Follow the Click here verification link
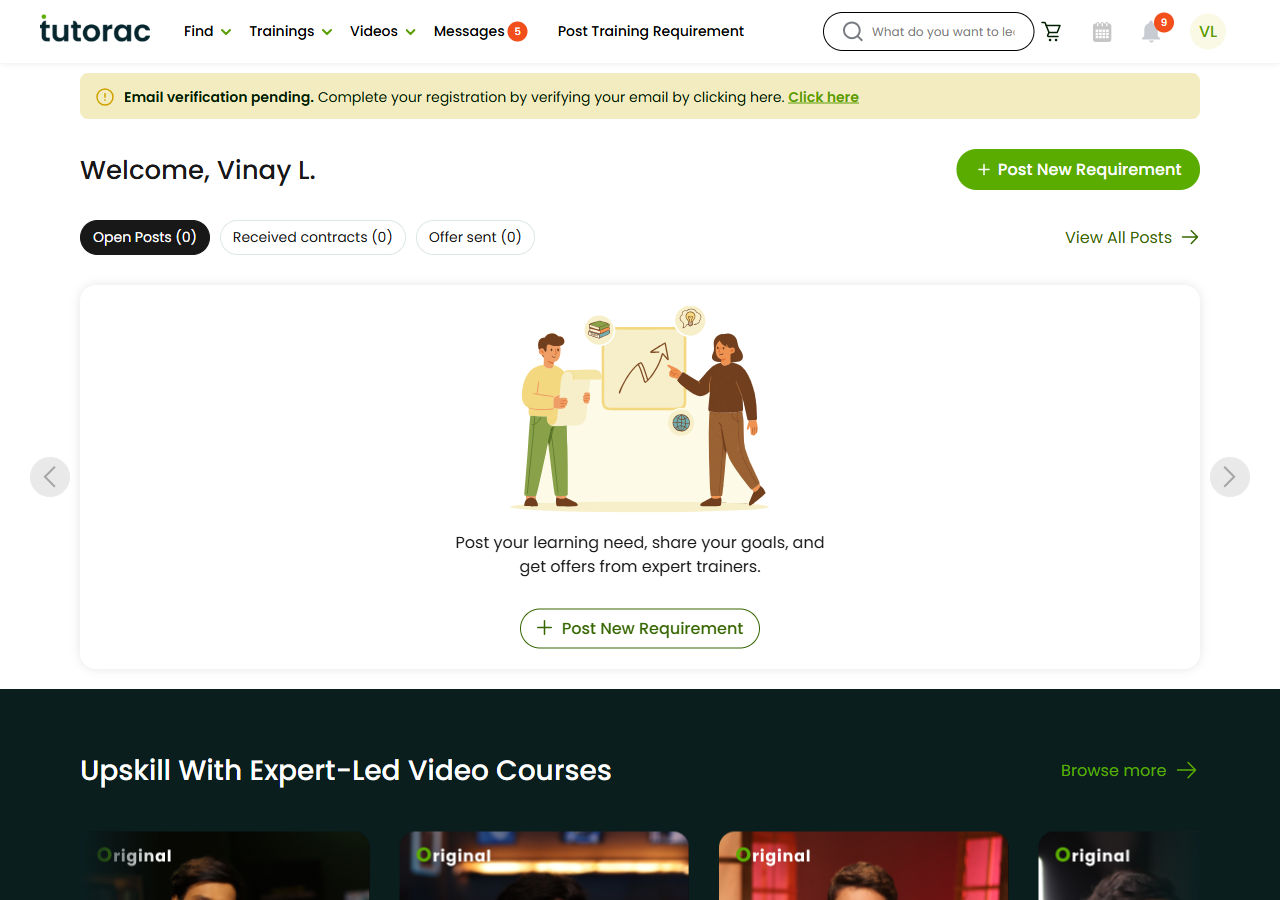Screen dimensions: 1280x900 coord(823,97)
